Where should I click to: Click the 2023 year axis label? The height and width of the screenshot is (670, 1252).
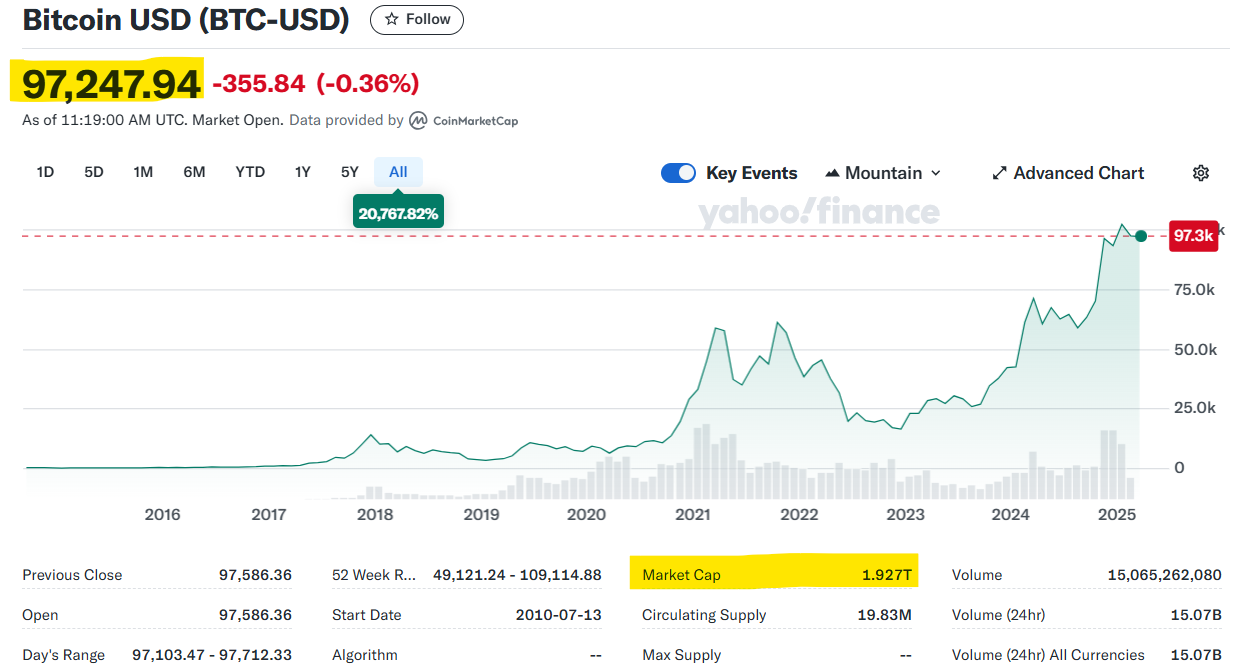coord(906,514)
